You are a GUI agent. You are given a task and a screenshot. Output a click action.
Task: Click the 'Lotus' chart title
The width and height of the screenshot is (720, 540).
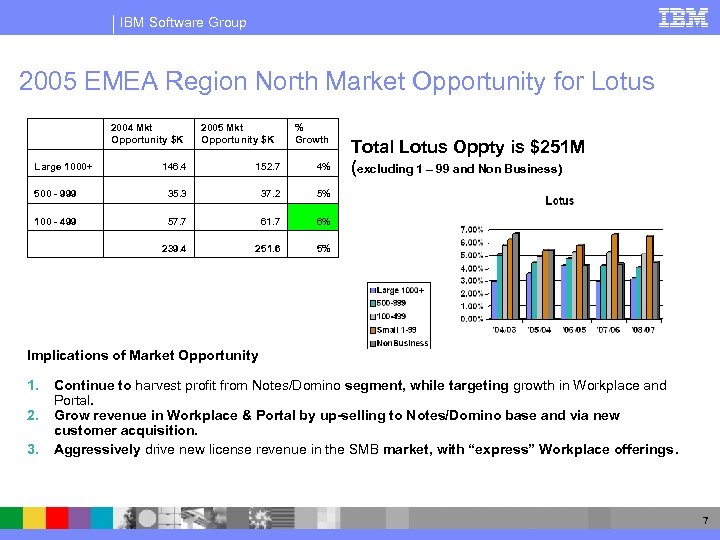tap(559, 201)
